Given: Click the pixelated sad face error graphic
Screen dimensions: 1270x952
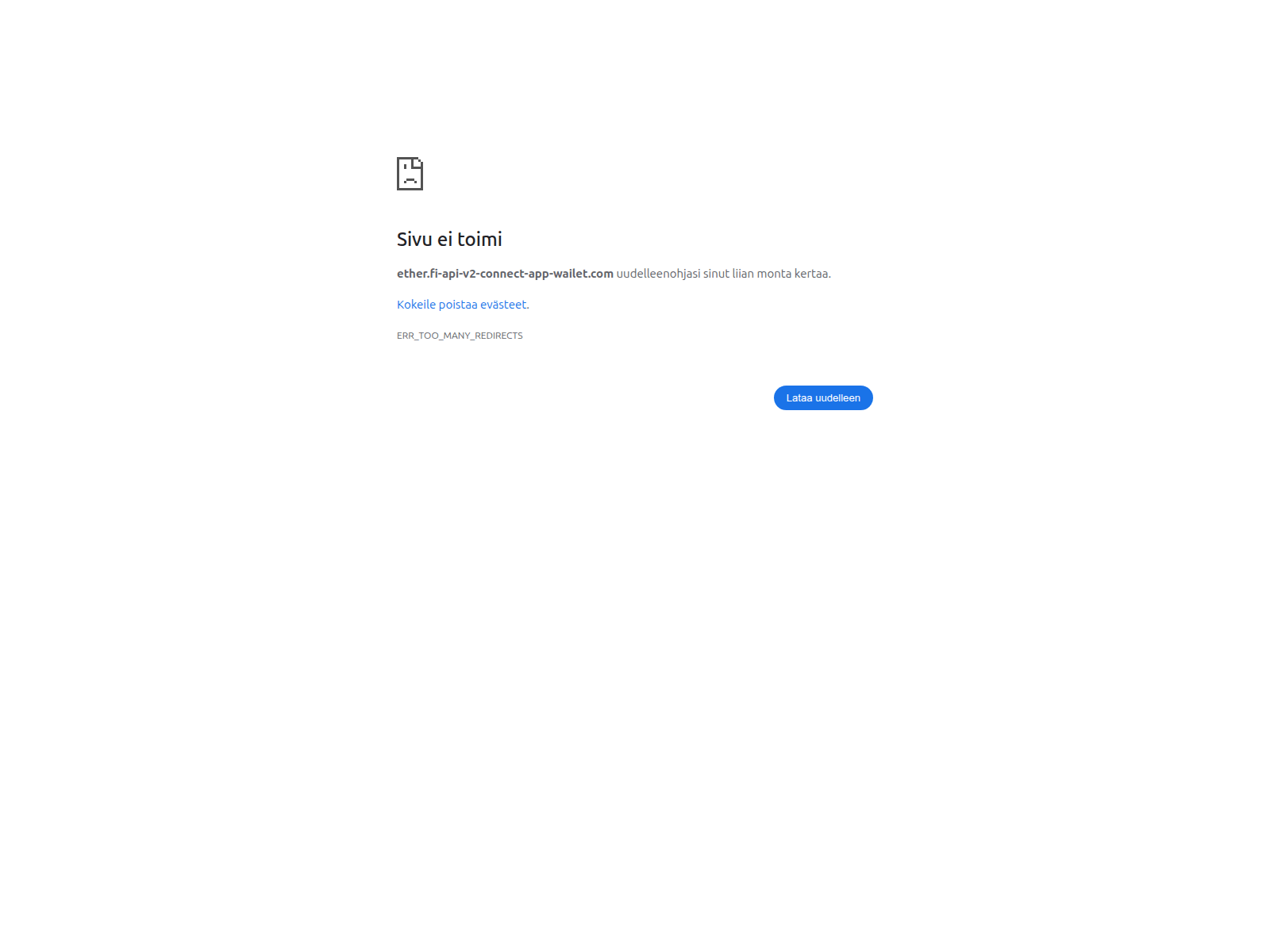Looking at the screenshot, I should [x=410, y=174].
